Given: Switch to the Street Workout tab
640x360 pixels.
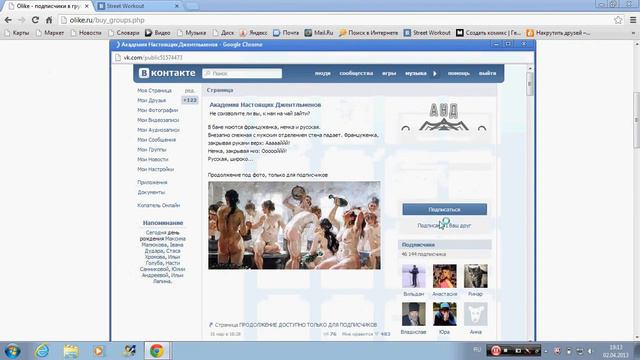Looking at the screenshot, I should 138,6.
